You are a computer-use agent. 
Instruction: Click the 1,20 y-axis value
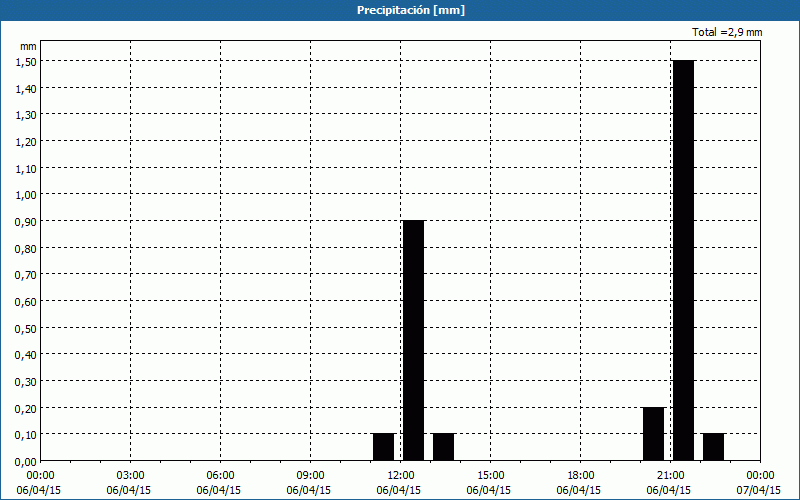pyautogui.click(x=26, y=141)
